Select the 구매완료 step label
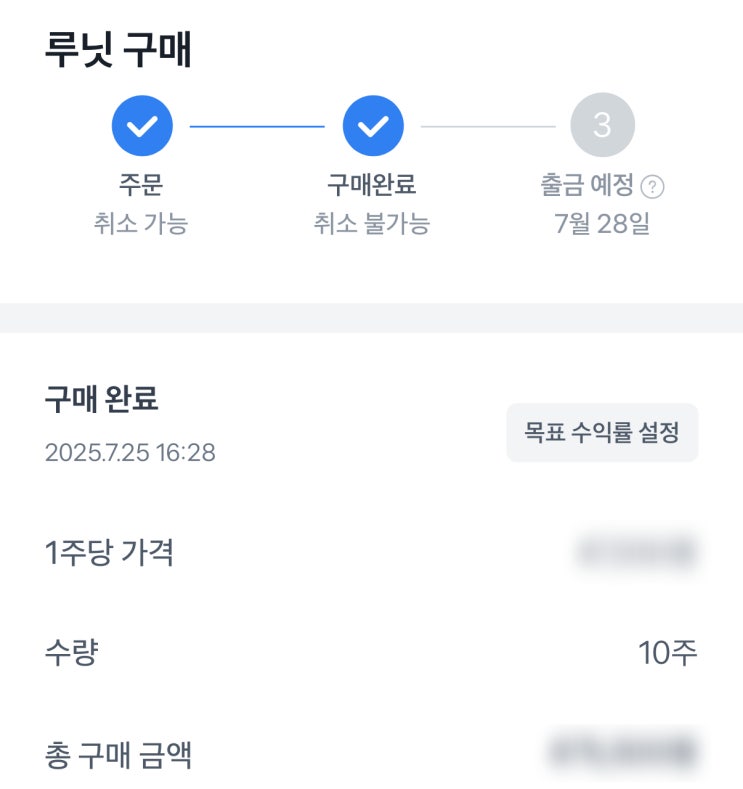Screen dimensions: 743x789 click(372, 185)
